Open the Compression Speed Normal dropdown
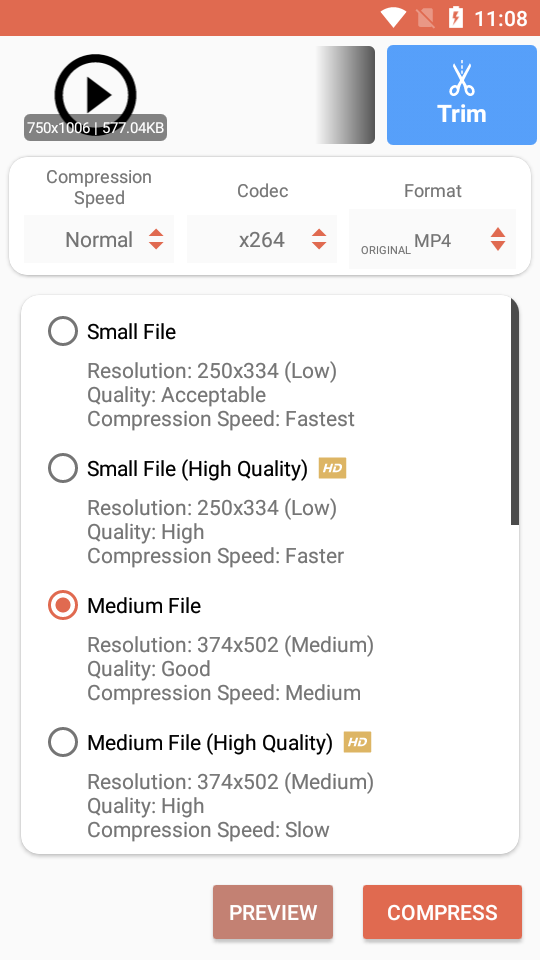Viewport: 540px width, 960px height. pyautogui.click(x=99, y=239)
